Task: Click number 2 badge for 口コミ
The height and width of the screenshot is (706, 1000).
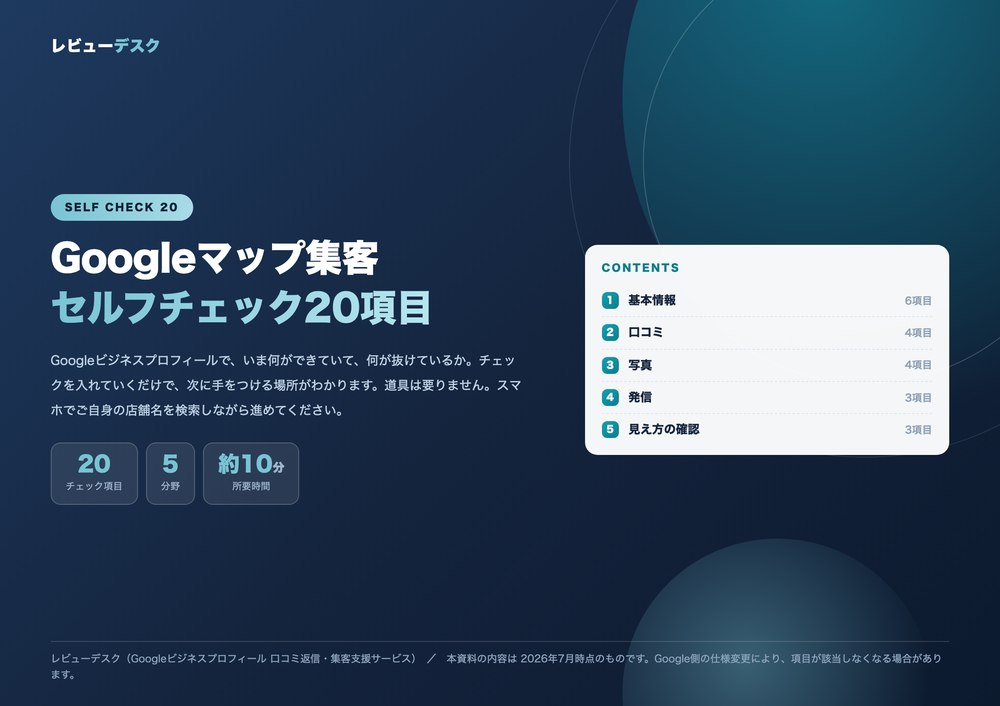Action: pyautogui.click(x=610, y=332)
